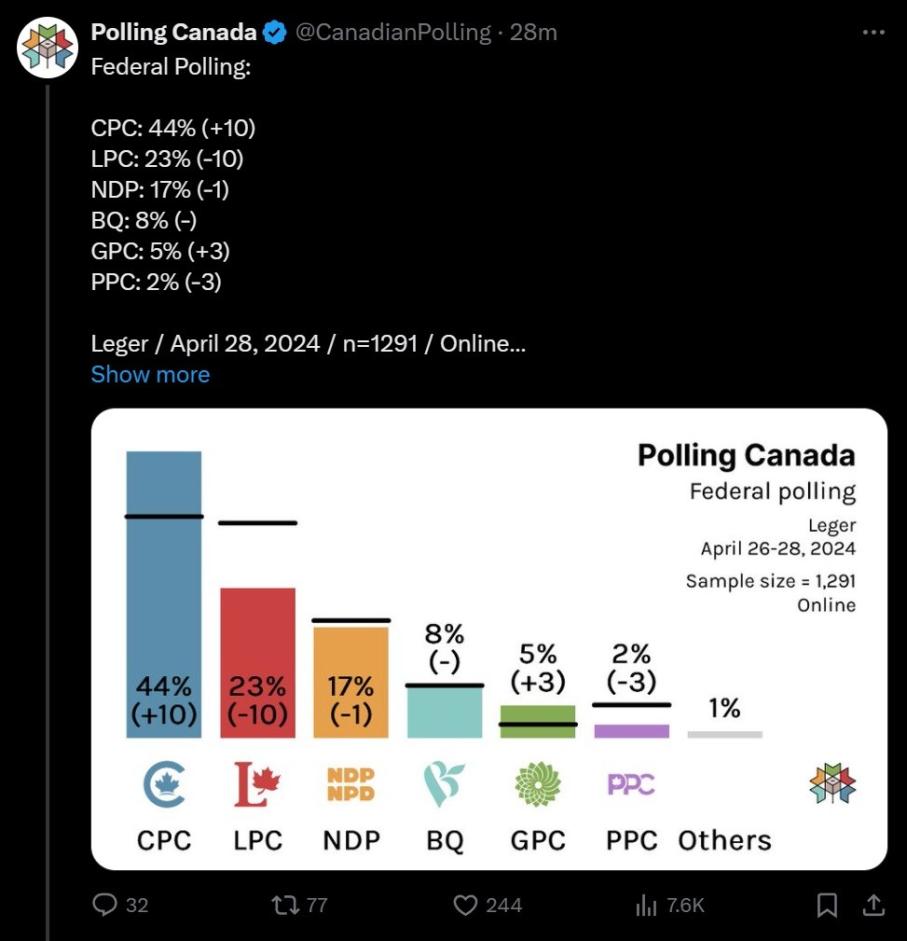The width and height of the screenshot is (907, 941).
Task: Like the tweet with the heart icon
Action: pos(465,904)
